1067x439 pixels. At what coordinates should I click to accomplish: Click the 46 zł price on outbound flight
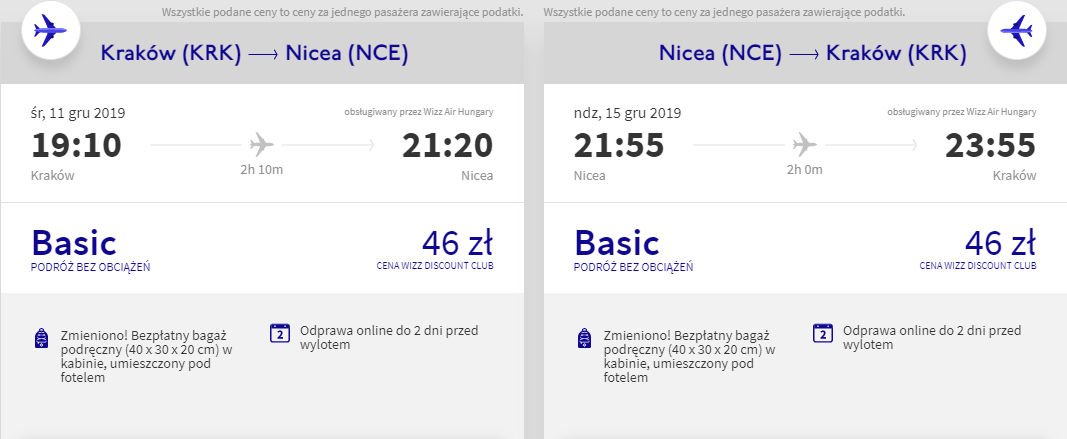pyautogui.click(x=457, y=243)
